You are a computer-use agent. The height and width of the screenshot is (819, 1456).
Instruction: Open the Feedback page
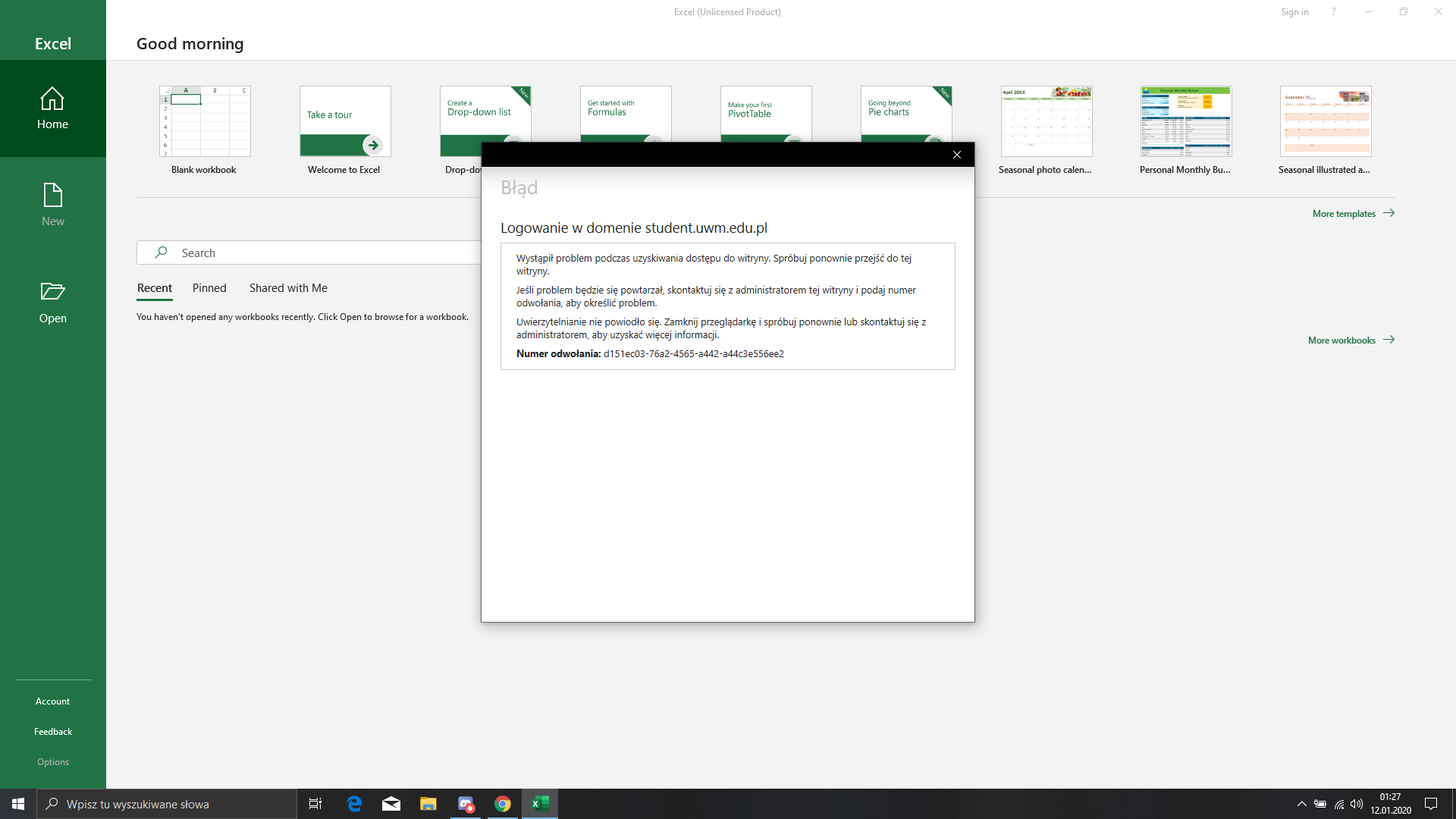pyautogui.click(x=53, y=732)
